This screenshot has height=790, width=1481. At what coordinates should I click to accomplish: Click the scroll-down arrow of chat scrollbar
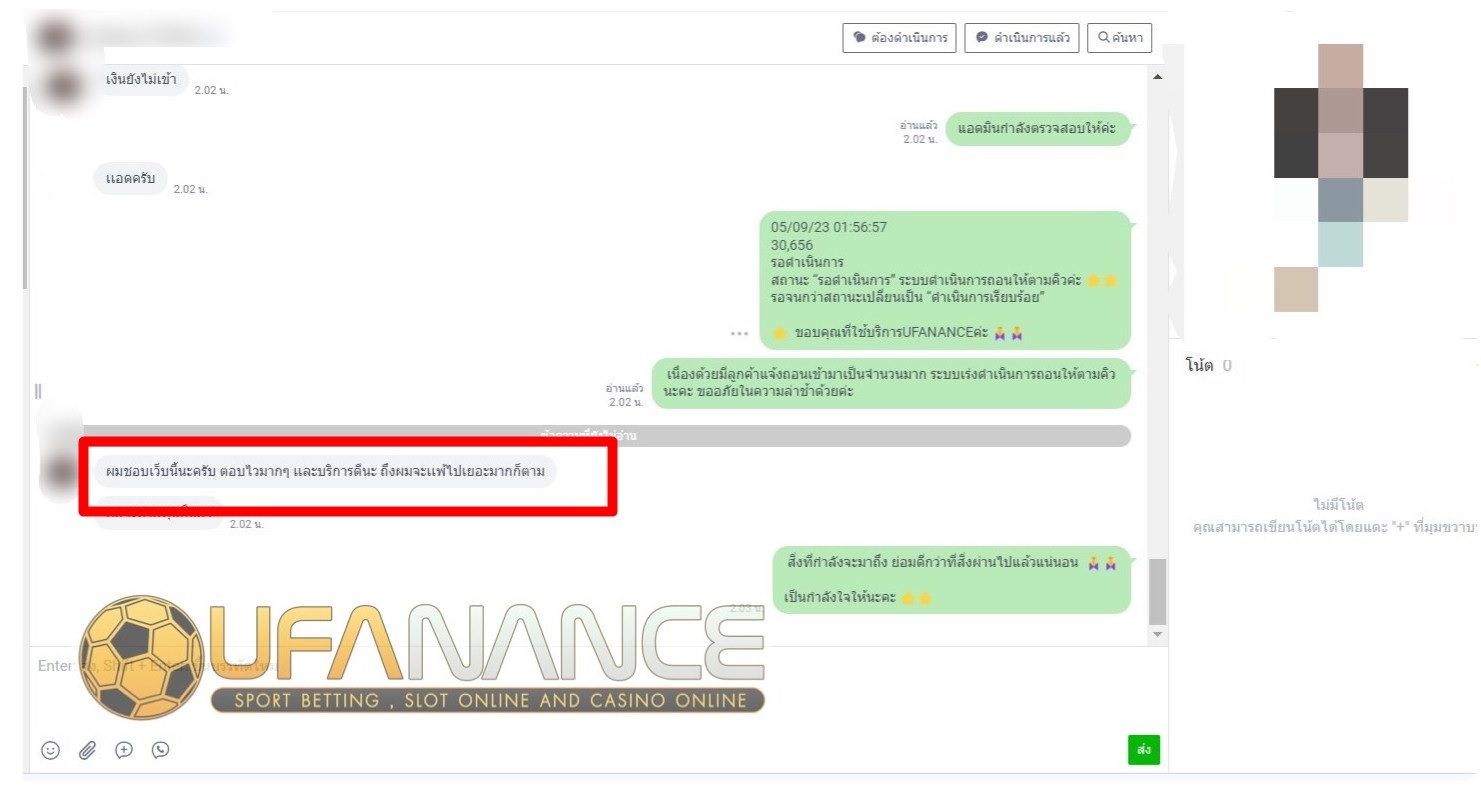[x=1158, y=634]
